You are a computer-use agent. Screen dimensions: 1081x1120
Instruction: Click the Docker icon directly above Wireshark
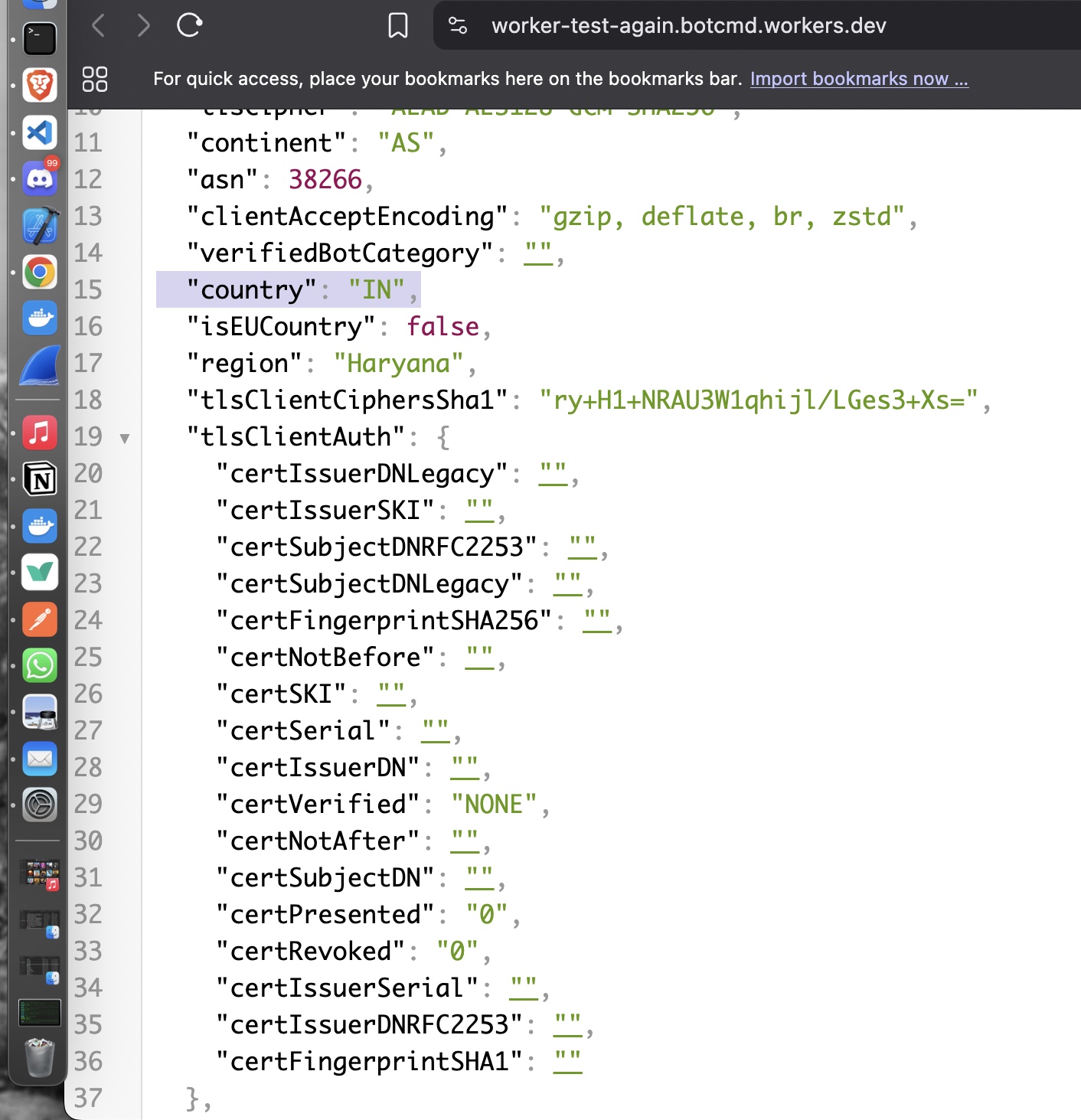[x=40, y=318]
